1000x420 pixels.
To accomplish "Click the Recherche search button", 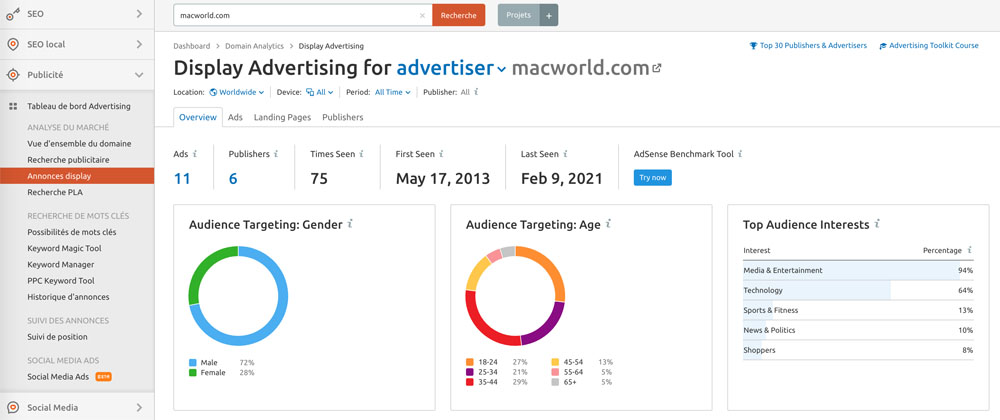I will pyautogui.click(x=459, y=15).
